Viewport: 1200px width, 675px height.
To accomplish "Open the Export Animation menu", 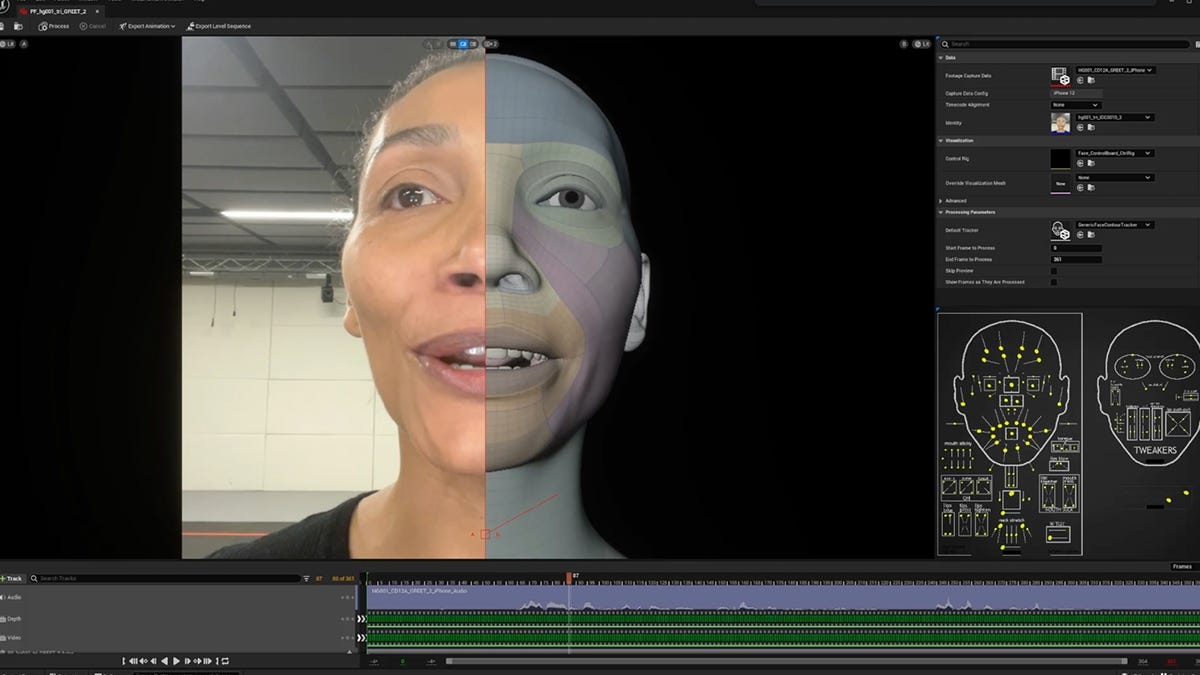I will point(147,26).
